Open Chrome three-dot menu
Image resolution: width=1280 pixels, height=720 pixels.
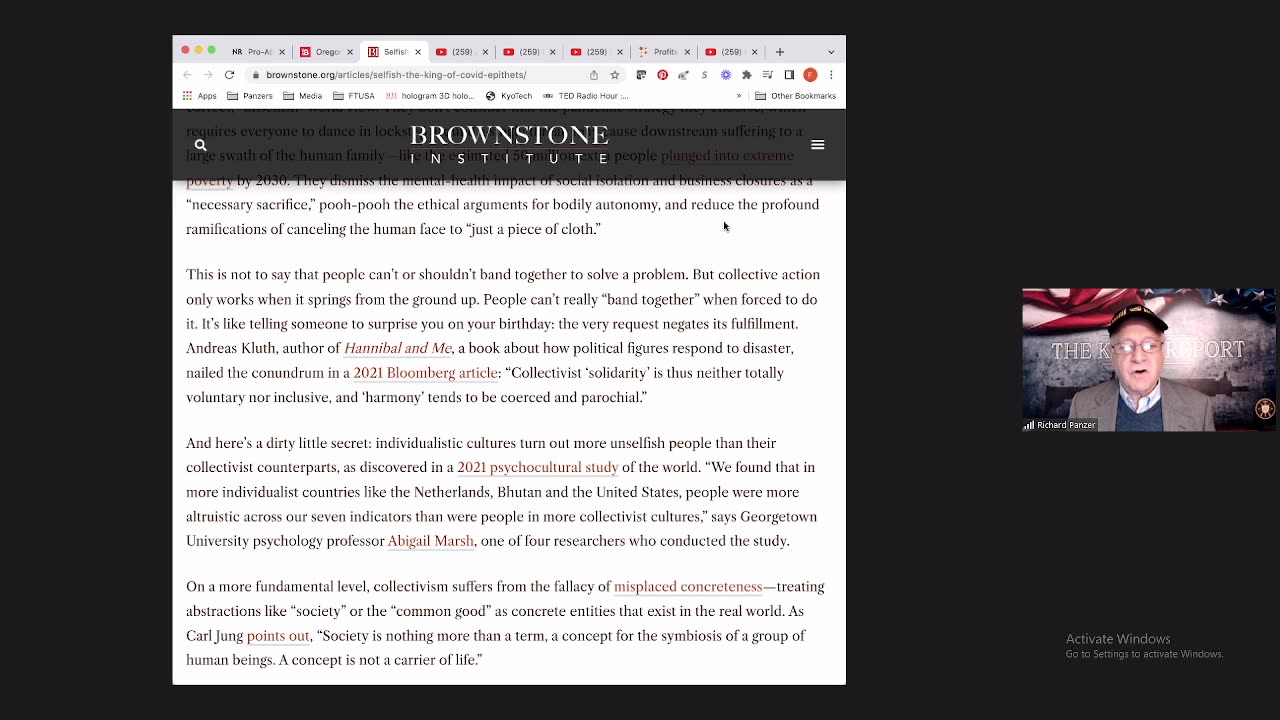coord(831,75)
